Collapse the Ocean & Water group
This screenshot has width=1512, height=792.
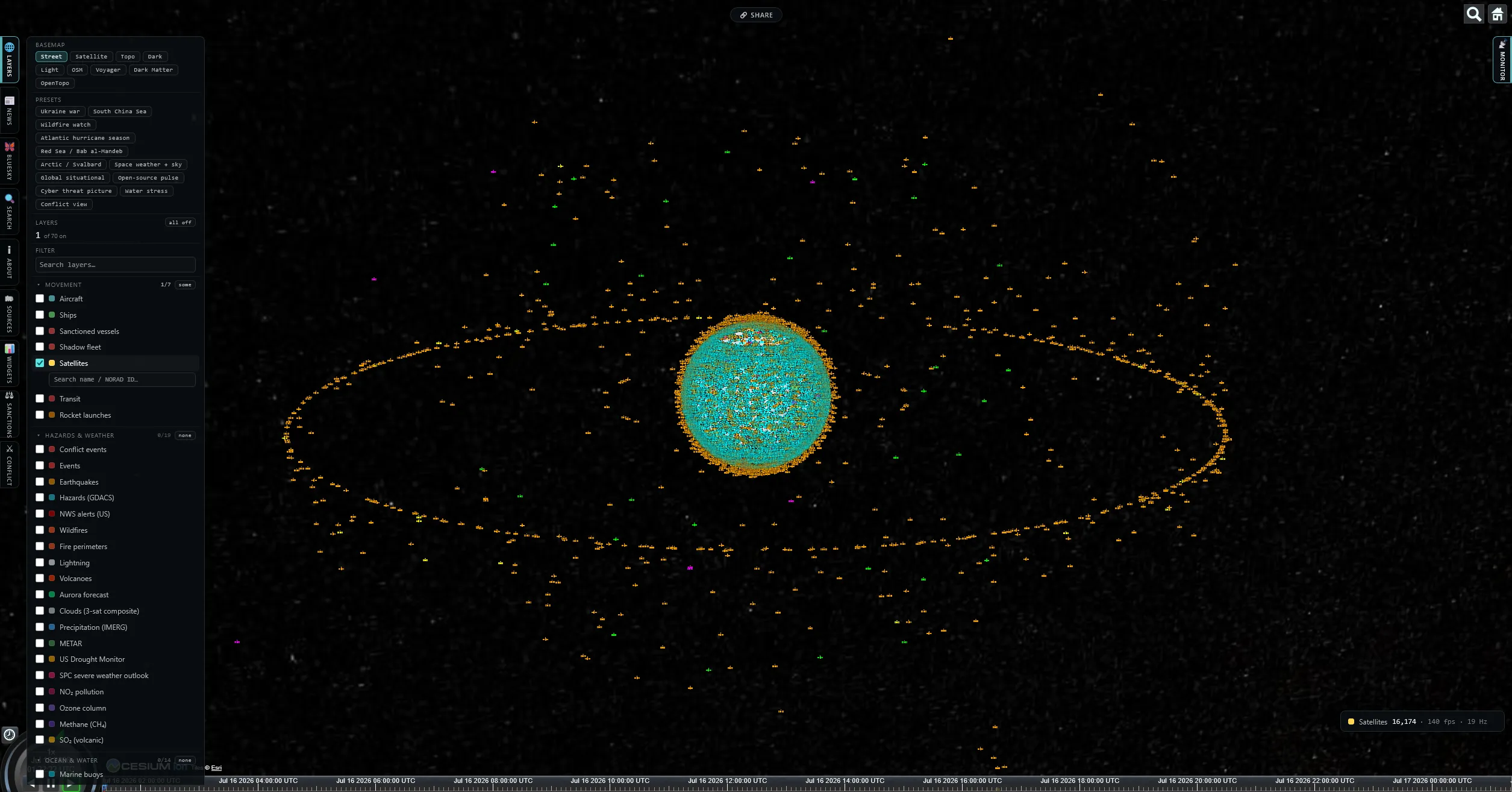(39, 760)
